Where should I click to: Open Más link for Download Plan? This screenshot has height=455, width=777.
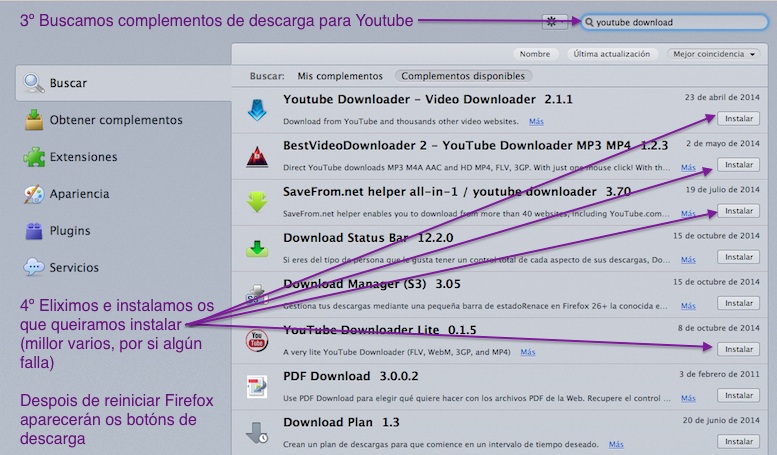pos(616,444)
